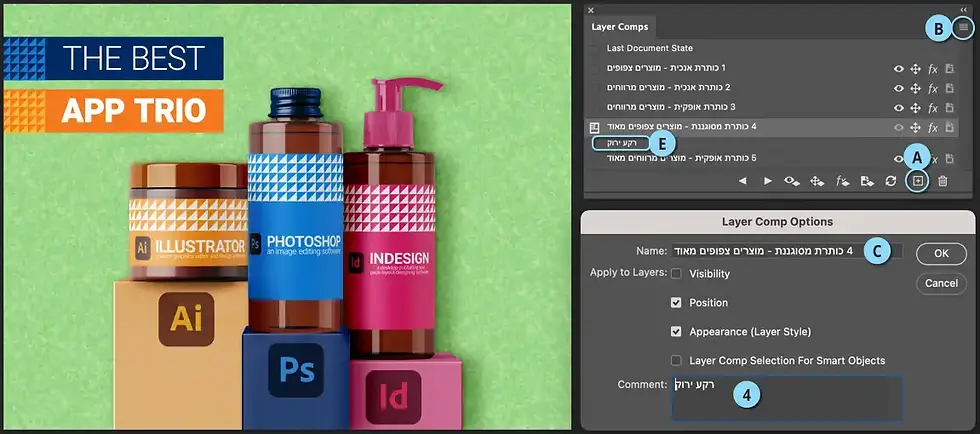The height and width of the screenshot is (434, 980).
Task: Cancel the Layer Comp Options dialog
Action: point(941,283)
